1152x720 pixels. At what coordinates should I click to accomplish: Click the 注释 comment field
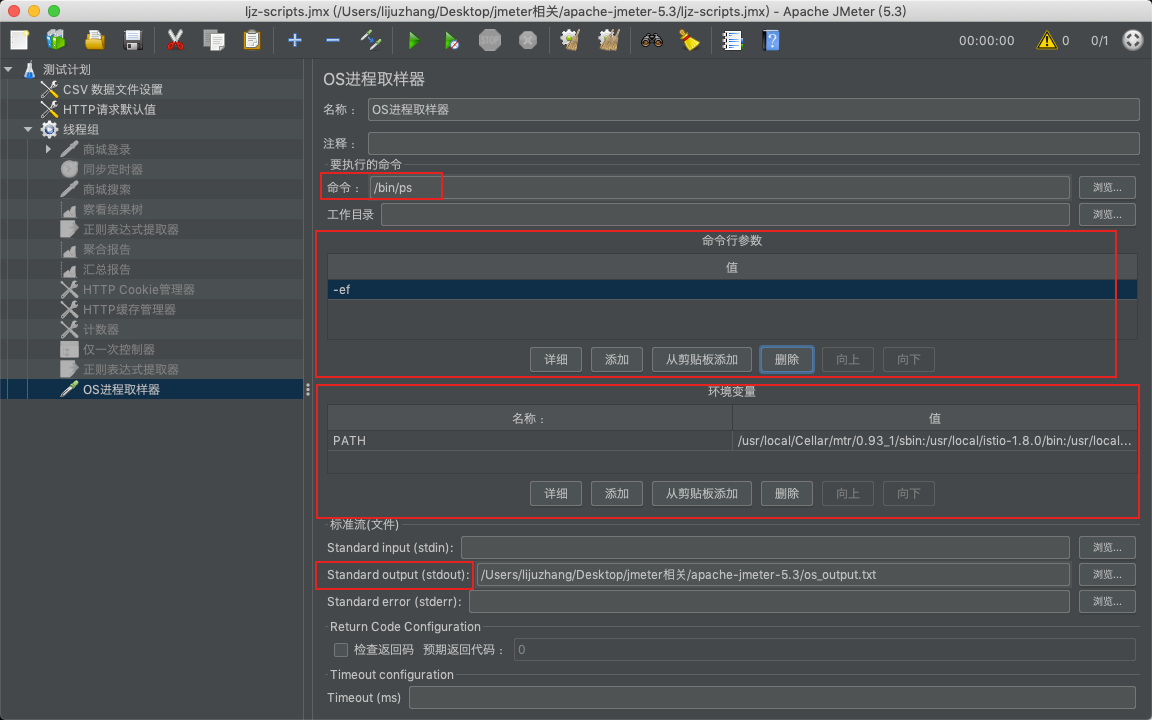click(x=753, y=143)
